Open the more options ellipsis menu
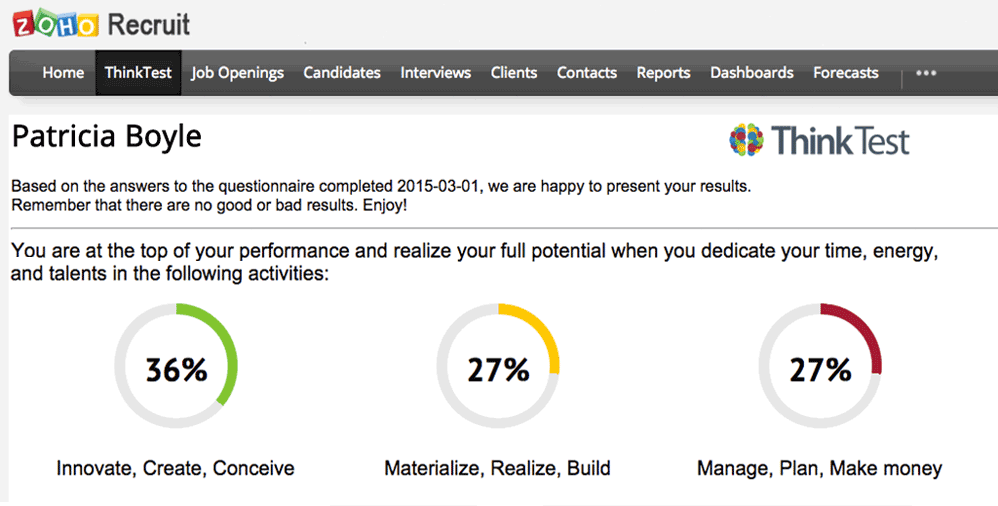Viewport: 998px width, 506px height. tap(926, 73)
